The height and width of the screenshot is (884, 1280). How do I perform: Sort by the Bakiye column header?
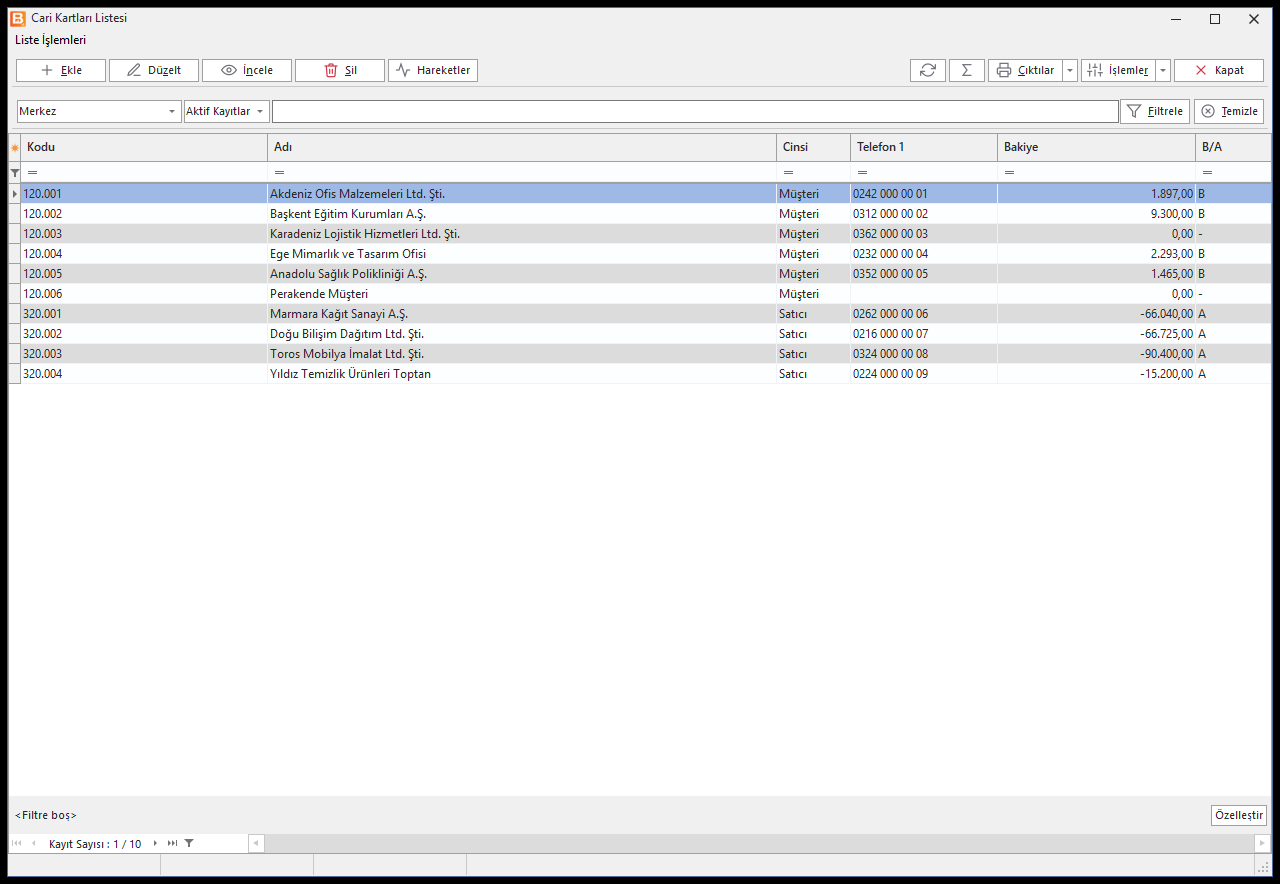1096,148
